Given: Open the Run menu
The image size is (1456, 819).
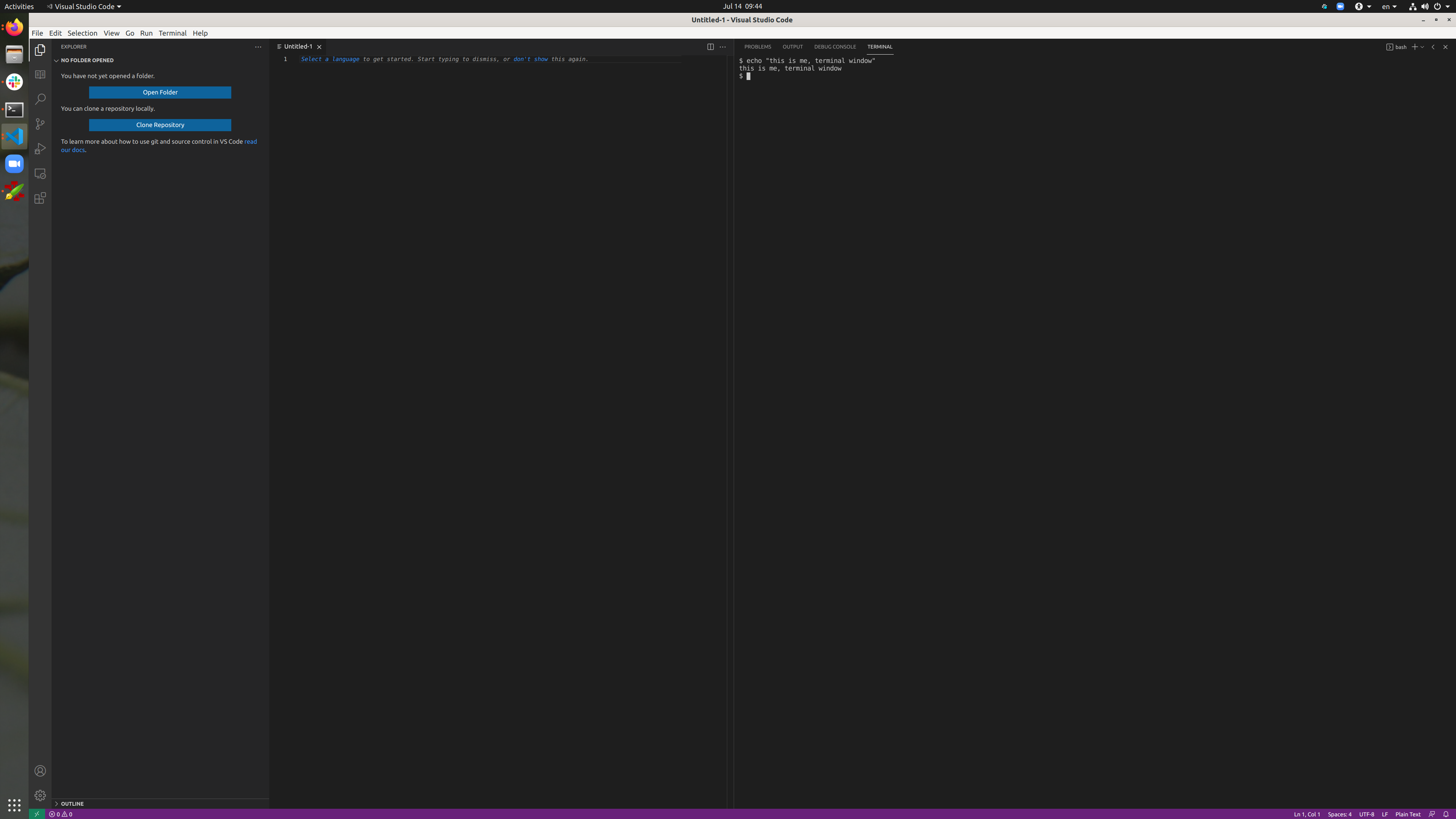Looking at the screenshot, I should pos(146,33).
